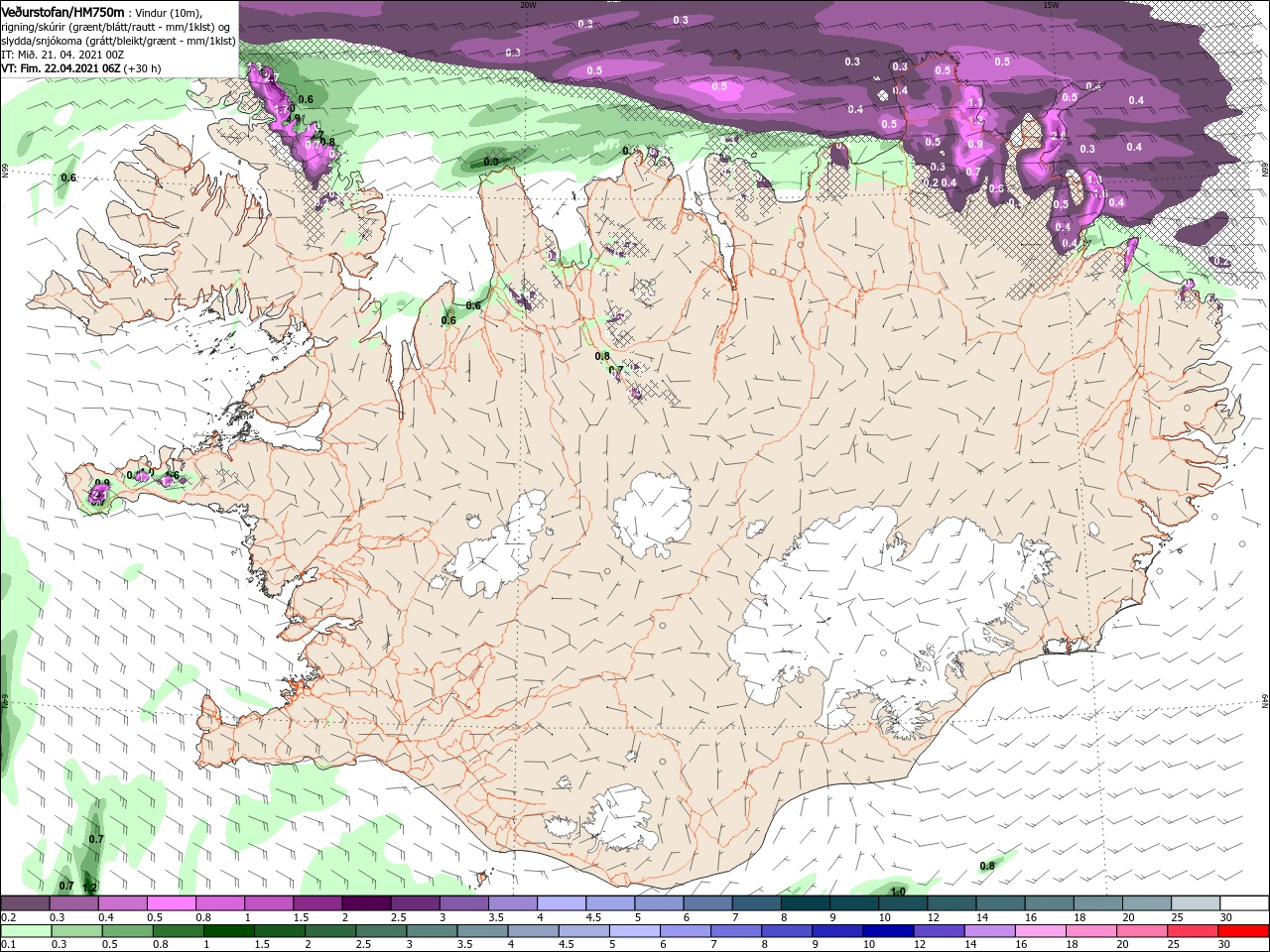The image size is (1270, 952).
Task: Select the darkest purple 2 swatch, upper legend
Action: (x=365, y=903)
